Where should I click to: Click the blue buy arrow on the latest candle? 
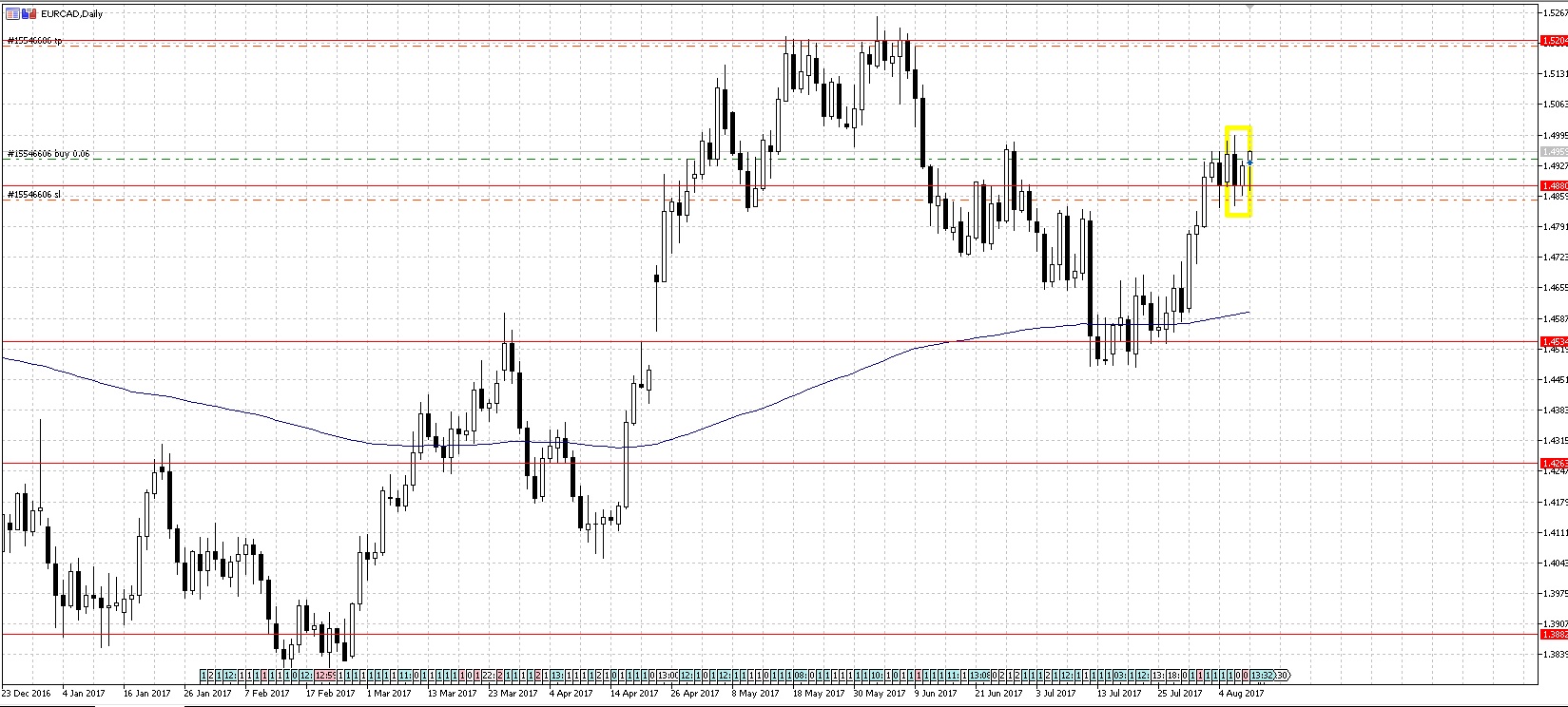pyautogui.click(x=1249, y=162)
